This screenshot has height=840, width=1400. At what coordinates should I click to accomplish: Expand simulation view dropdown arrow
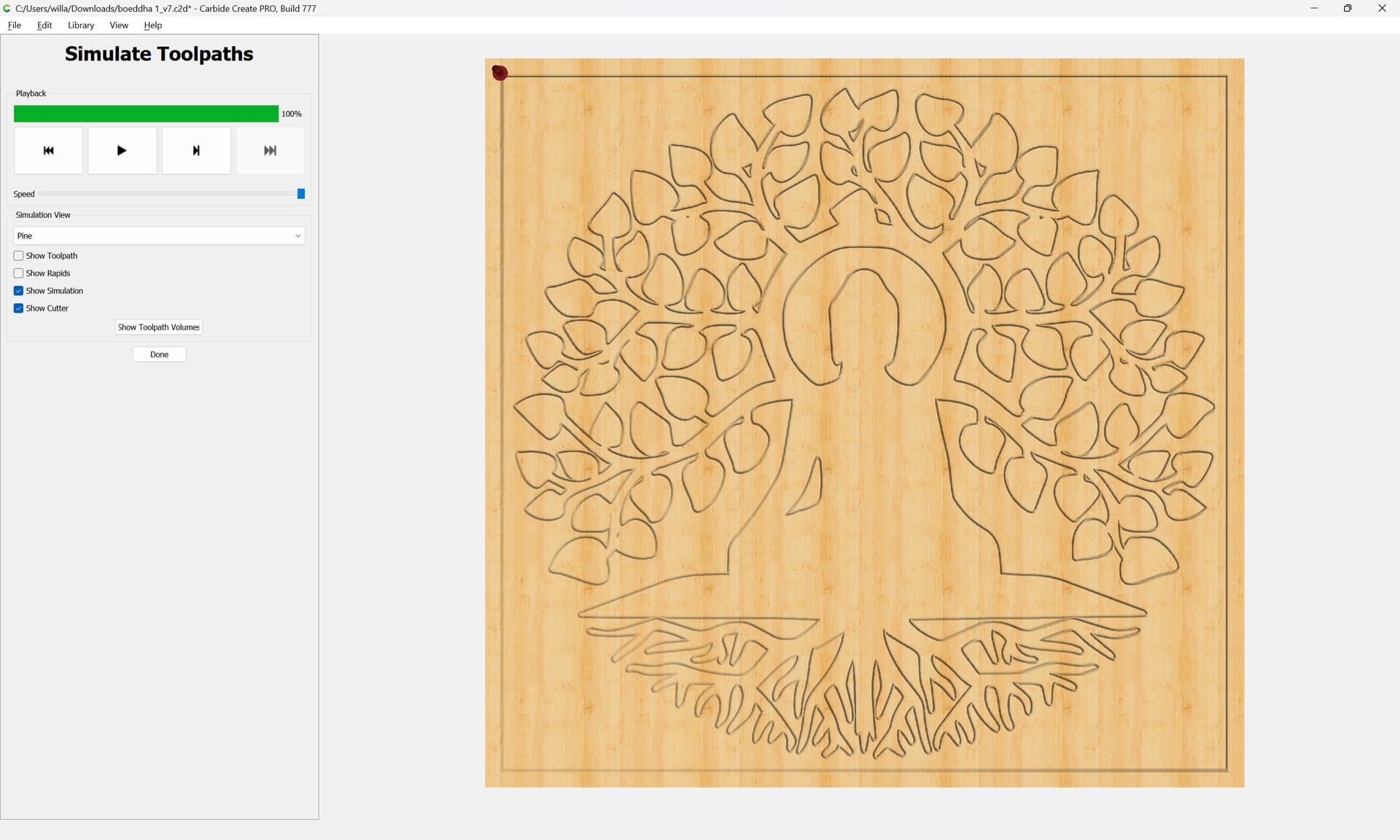297,236
